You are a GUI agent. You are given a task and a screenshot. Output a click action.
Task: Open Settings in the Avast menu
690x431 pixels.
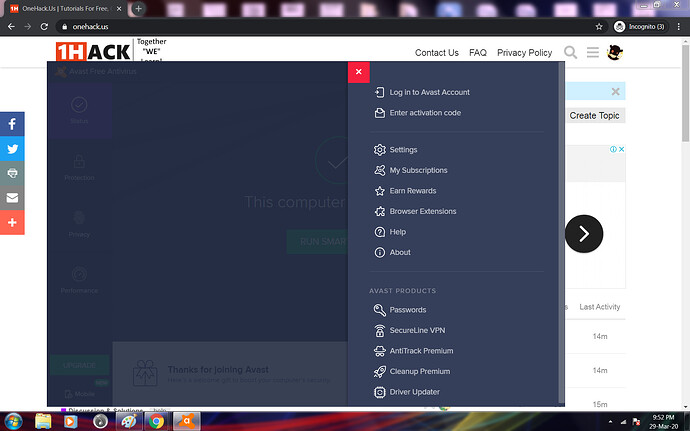(x=403, y=150)
